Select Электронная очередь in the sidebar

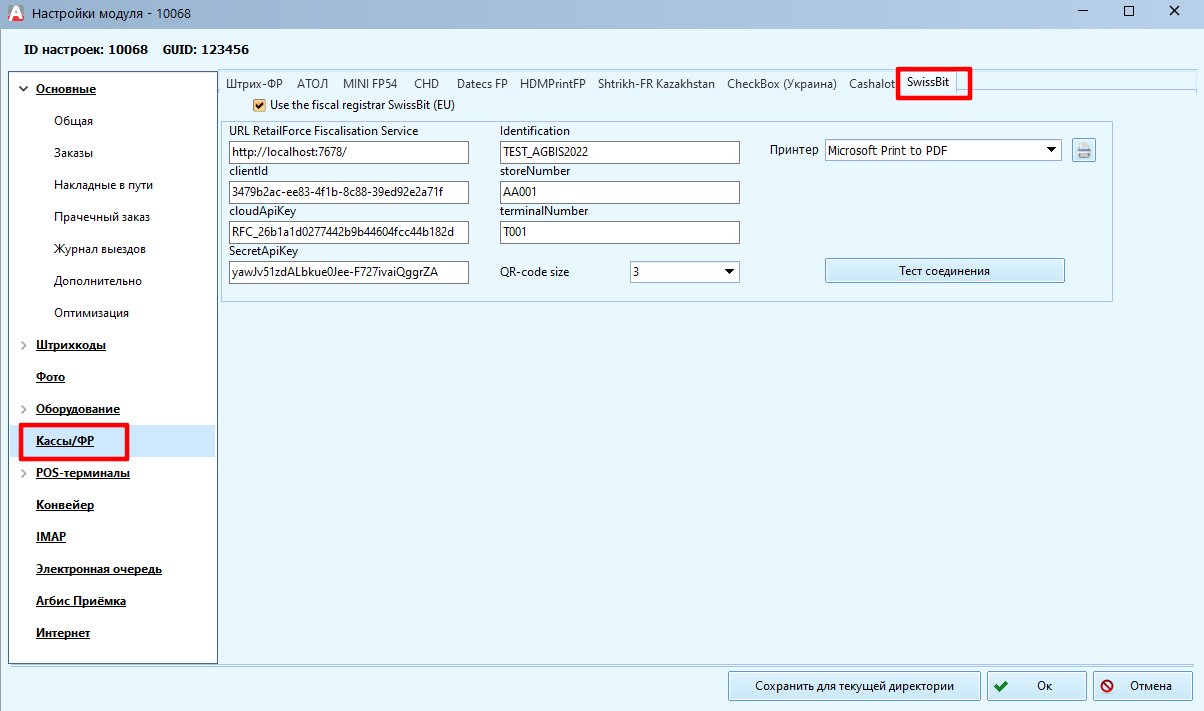tap(99, 569)
